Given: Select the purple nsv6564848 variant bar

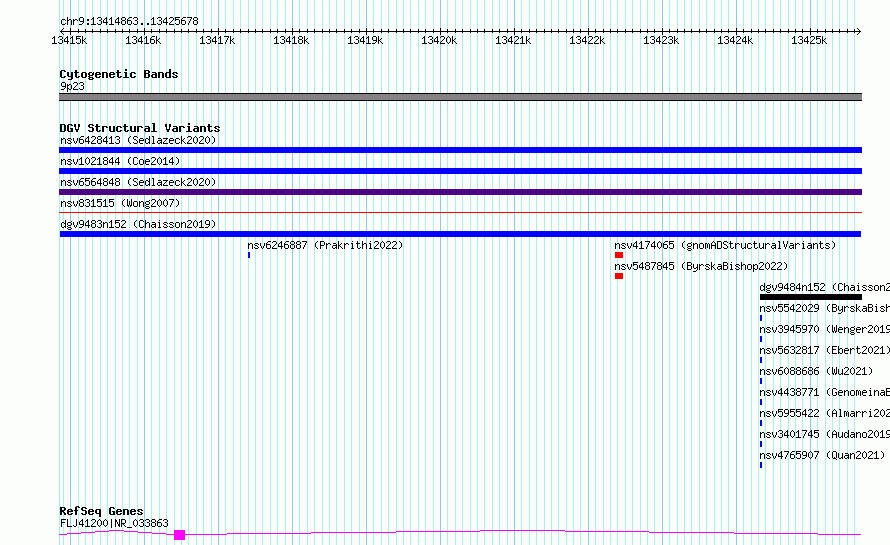Looking at the screenshot, I should pos(460,192).
